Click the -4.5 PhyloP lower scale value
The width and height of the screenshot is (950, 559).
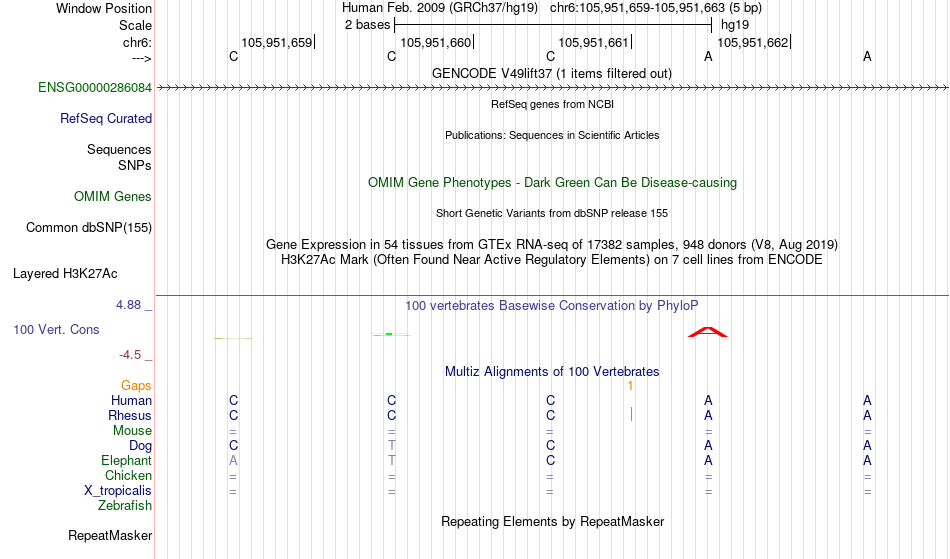coord(130,354)
